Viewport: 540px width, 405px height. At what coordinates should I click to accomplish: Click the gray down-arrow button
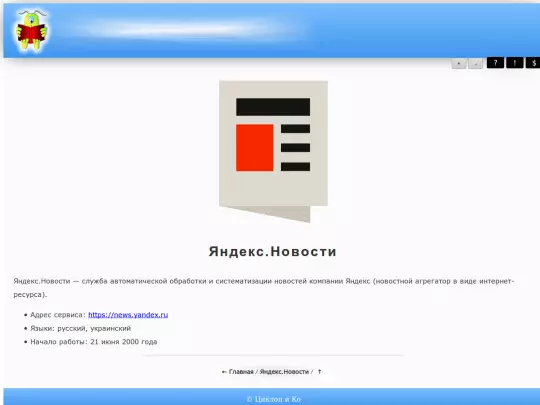pos(476,63)
